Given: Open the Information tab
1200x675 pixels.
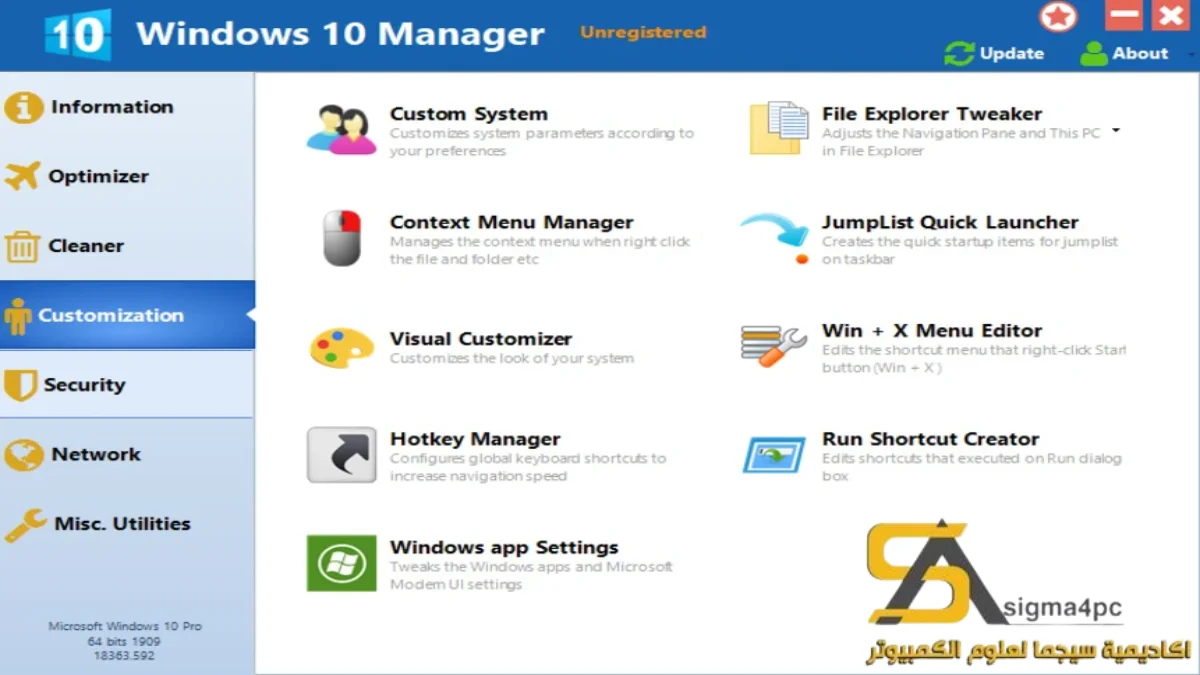Looking at the screenshot, I should tap(127, 107).
